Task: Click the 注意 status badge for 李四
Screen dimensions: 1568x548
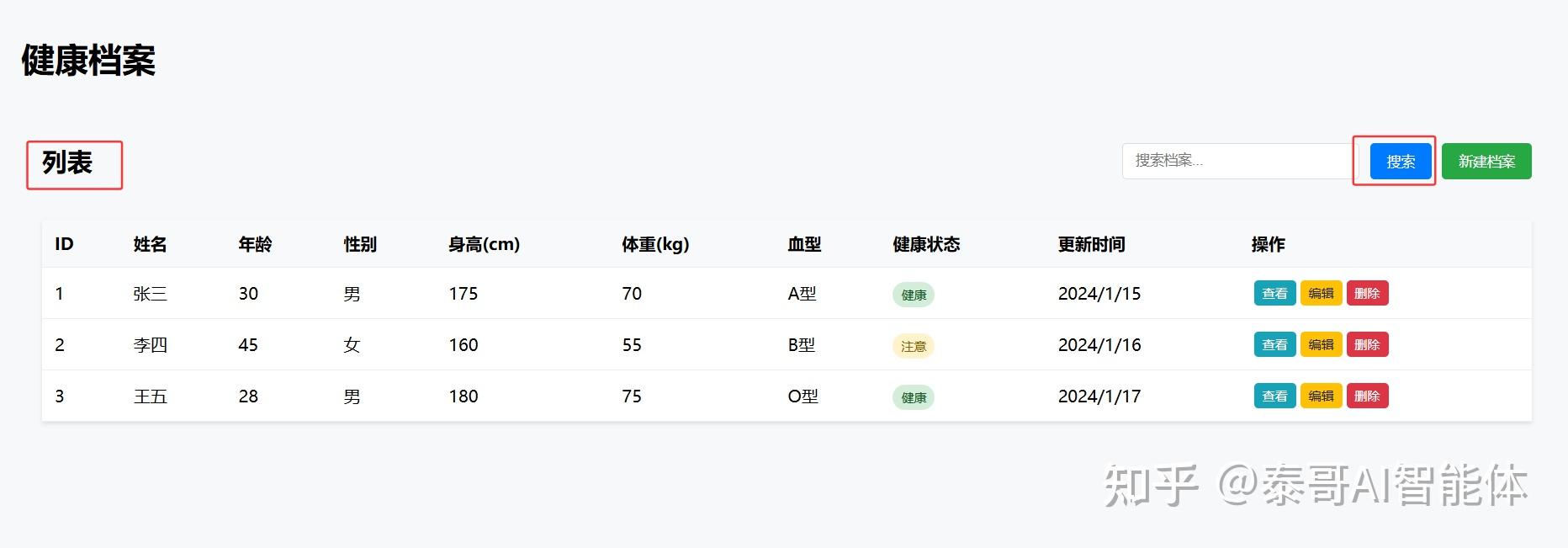Action: [x=914, y=346]
